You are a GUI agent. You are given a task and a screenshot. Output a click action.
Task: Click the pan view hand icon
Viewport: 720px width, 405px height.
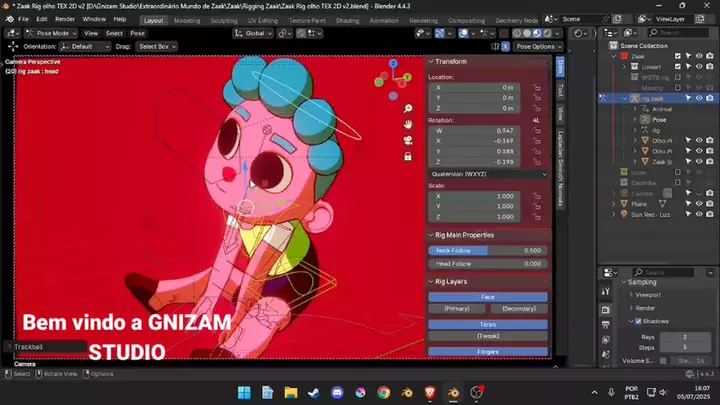coord(408,124)
